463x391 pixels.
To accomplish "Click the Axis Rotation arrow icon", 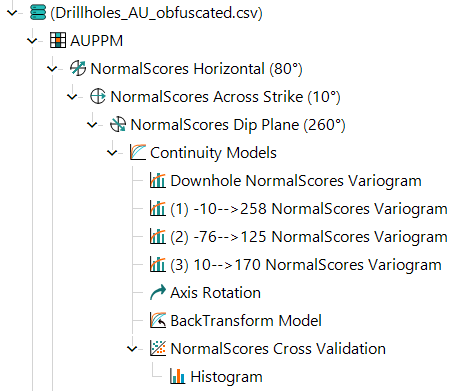I will [158, 293].
